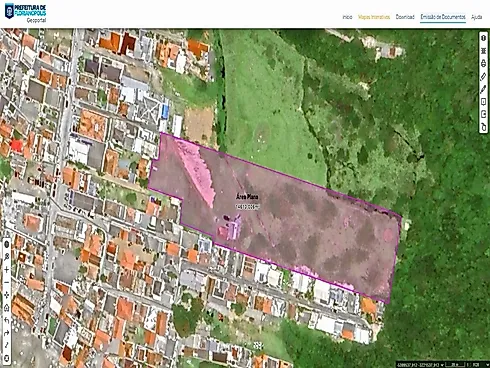Viewport: 490px width, 368px height.
Task: Open the legend list icon in right toolbar
Action: 484,51
